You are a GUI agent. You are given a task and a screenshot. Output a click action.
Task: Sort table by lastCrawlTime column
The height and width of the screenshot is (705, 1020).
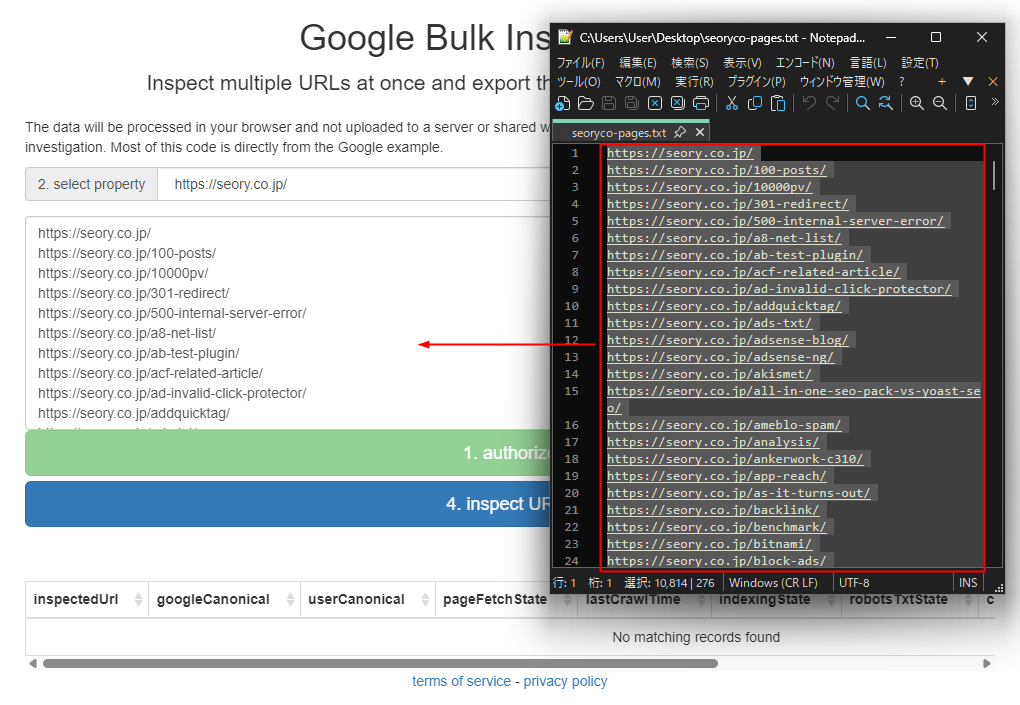coord(643,600)
